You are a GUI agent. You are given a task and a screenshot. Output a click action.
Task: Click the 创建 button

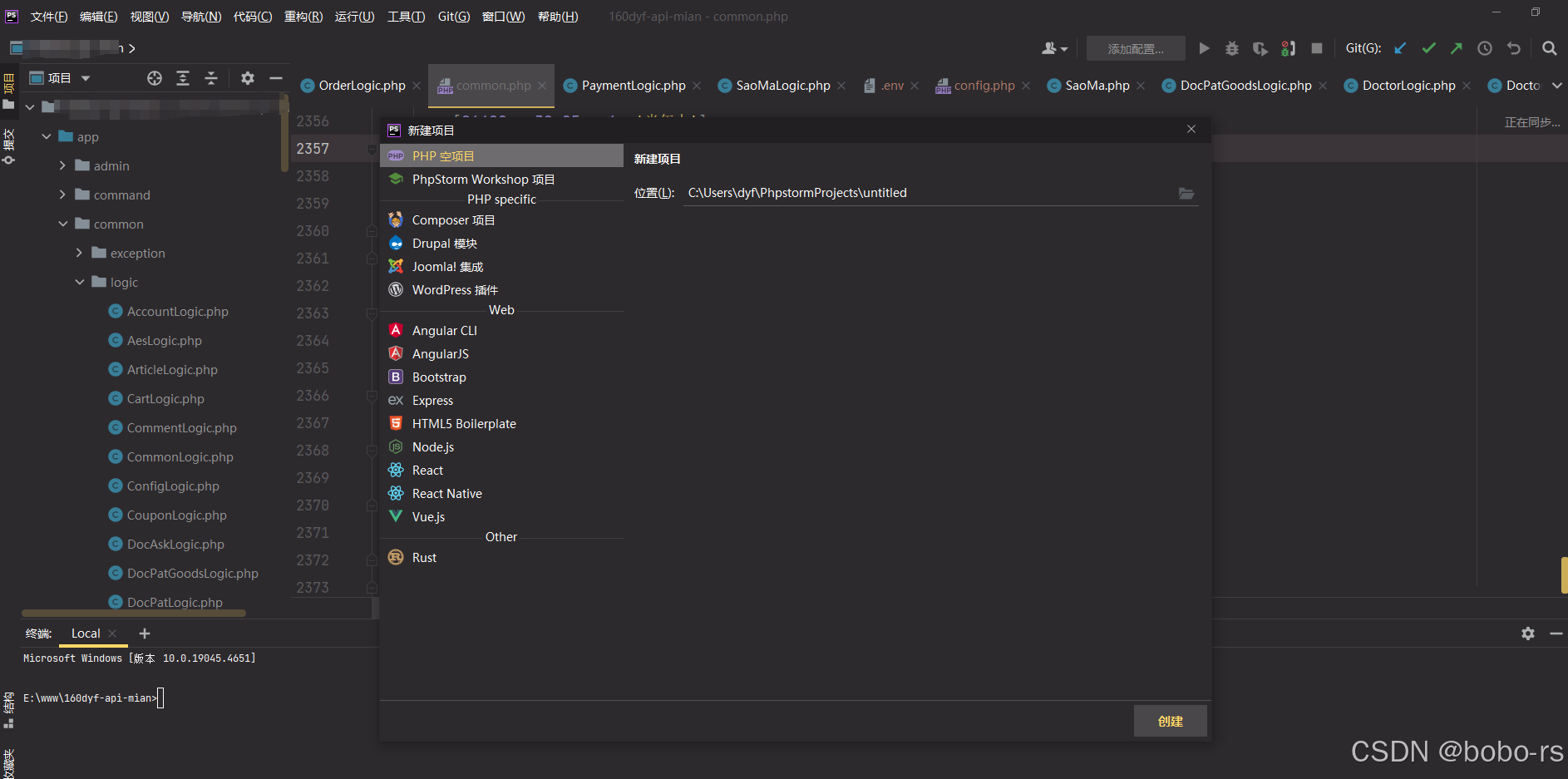point(1171,721)
